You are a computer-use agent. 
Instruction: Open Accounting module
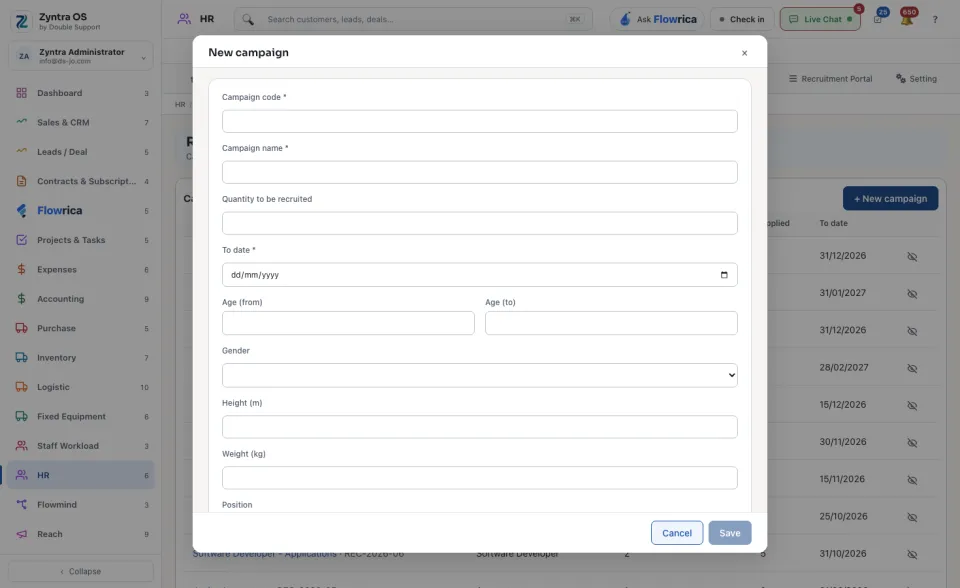coord(81,299)
